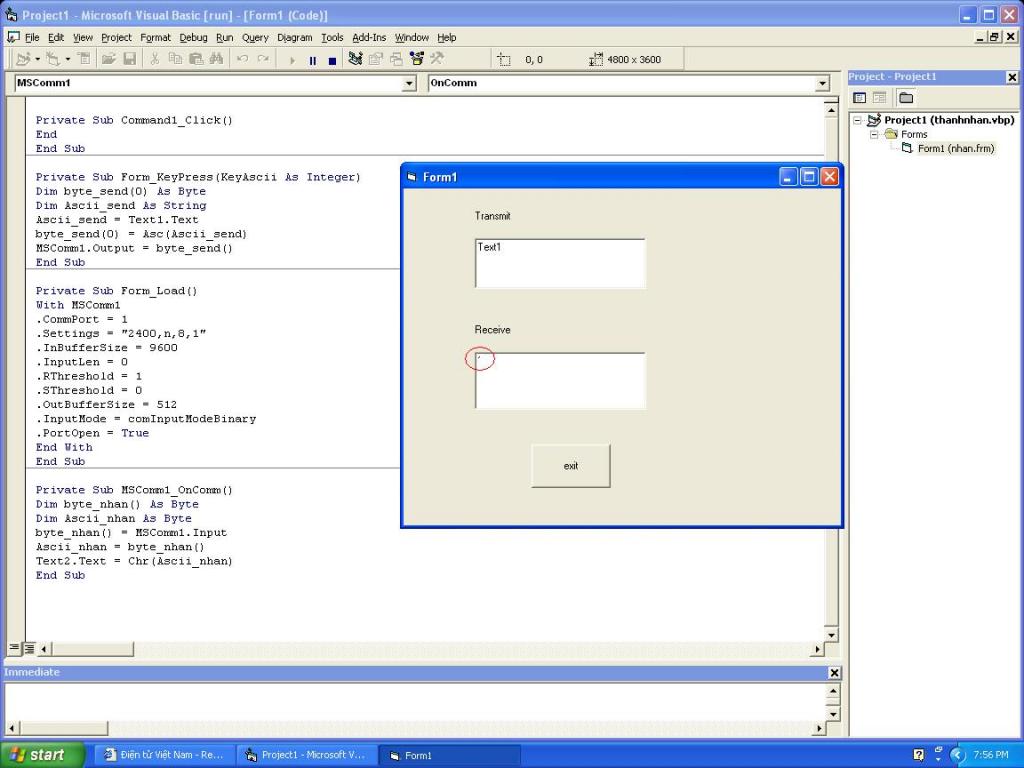
Task: Open the MSComm1 object dropdown
Action: pos(408,84)
